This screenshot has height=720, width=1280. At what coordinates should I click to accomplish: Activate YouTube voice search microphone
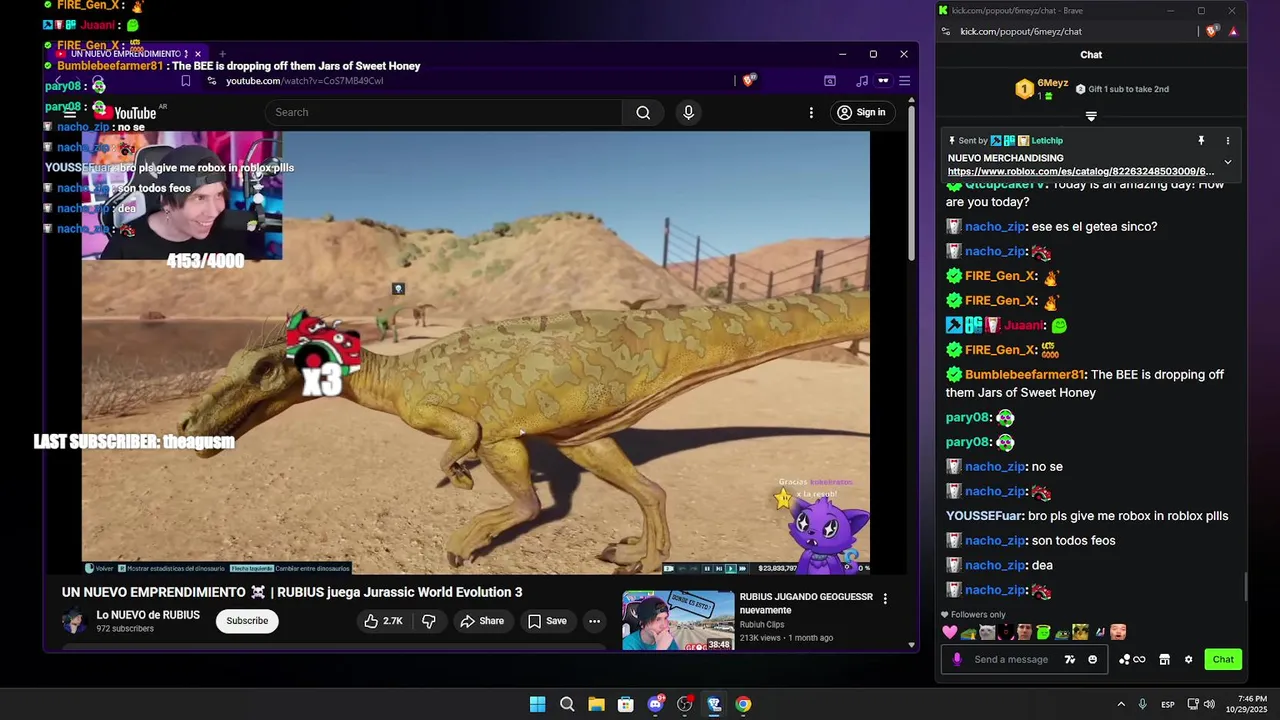tap(688, 112)
